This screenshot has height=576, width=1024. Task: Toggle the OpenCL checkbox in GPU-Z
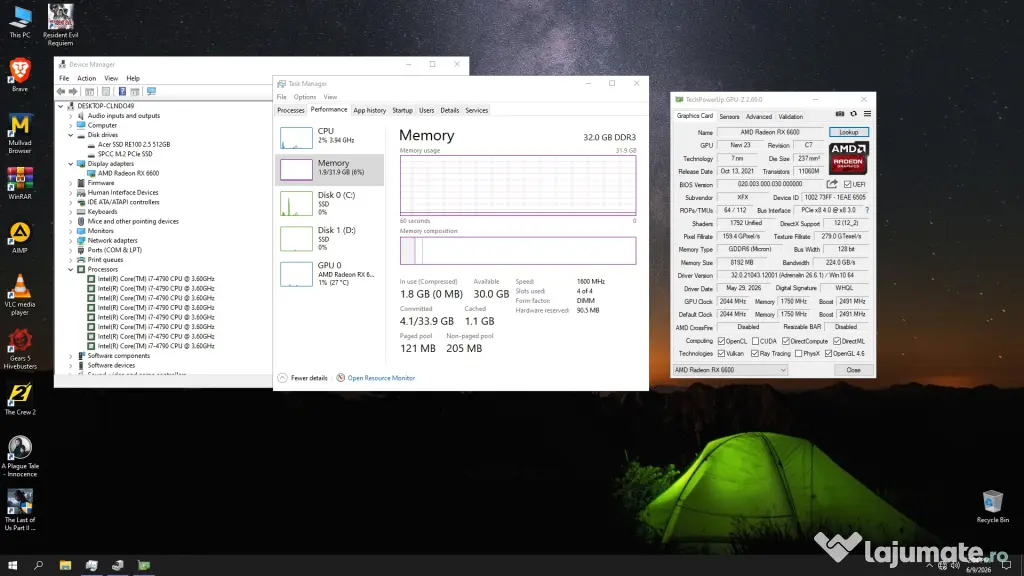tap(721, 341)
